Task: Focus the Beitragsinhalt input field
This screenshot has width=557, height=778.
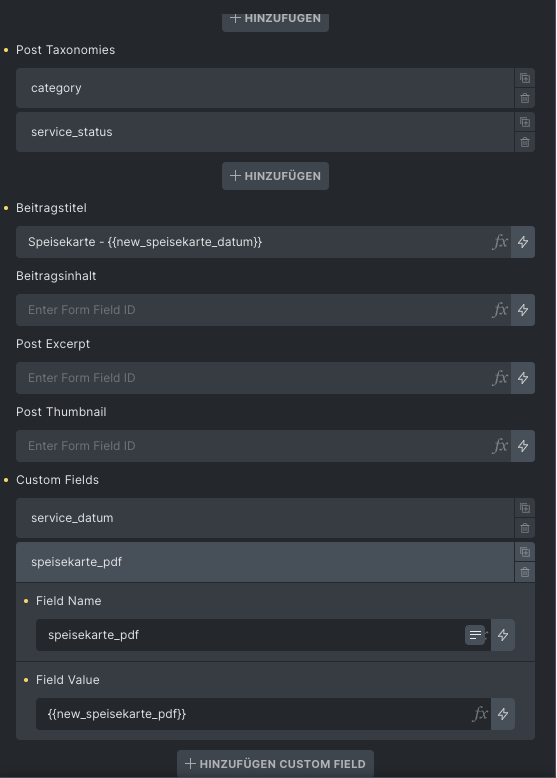Action: (253, 310)
